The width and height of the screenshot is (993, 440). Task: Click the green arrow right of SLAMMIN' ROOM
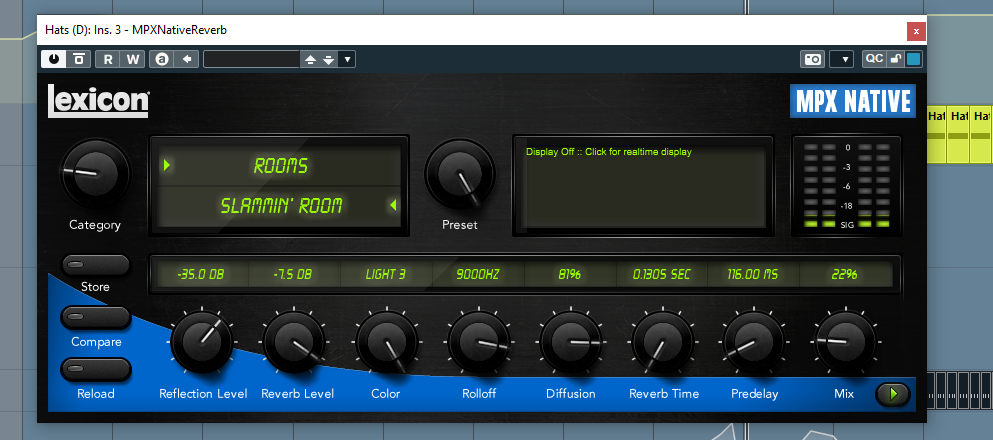393,204
